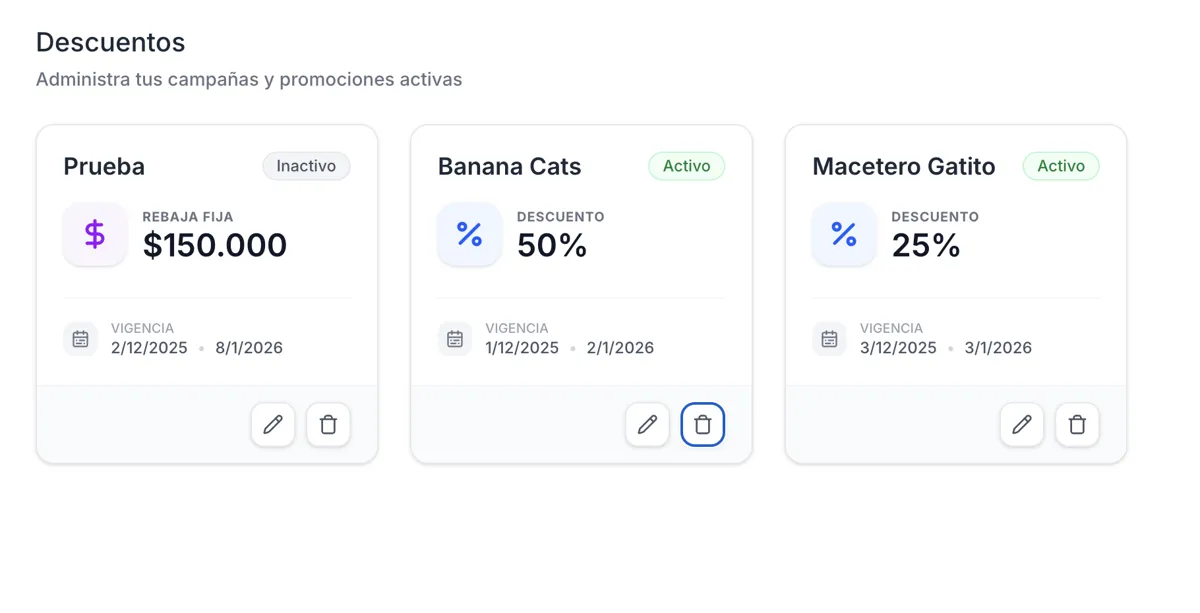Click the Macetero Gatito percent icon
Screen dimensions: 1200x613
[844, 234]
